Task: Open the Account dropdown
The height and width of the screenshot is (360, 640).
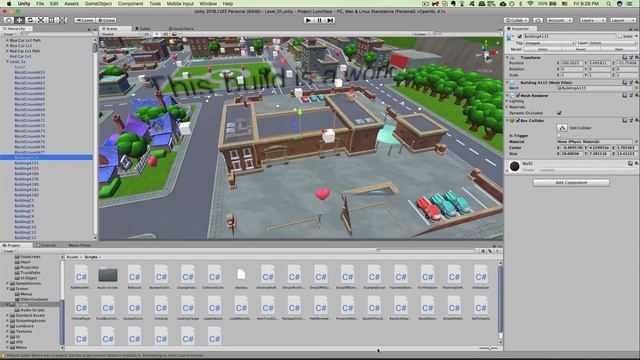Action: [x=560, y=20]
